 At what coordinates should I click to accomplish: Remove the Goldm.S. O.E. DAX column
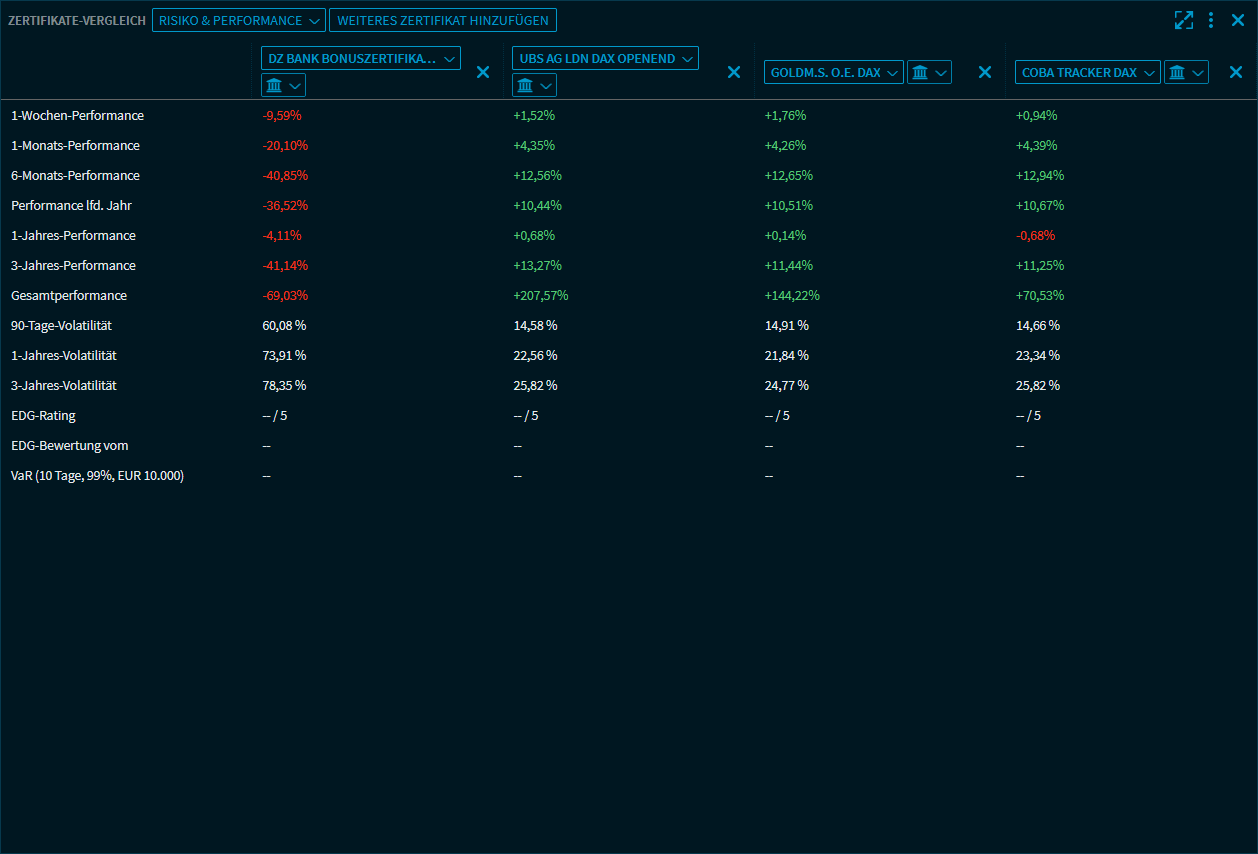tap(985, 72)
